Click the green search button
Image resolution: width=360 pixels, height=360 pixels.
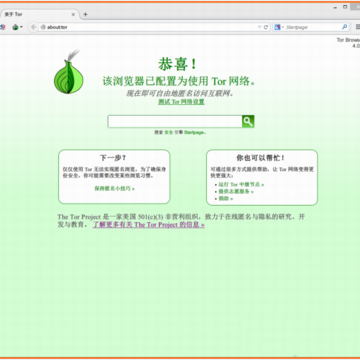(248, 122)
